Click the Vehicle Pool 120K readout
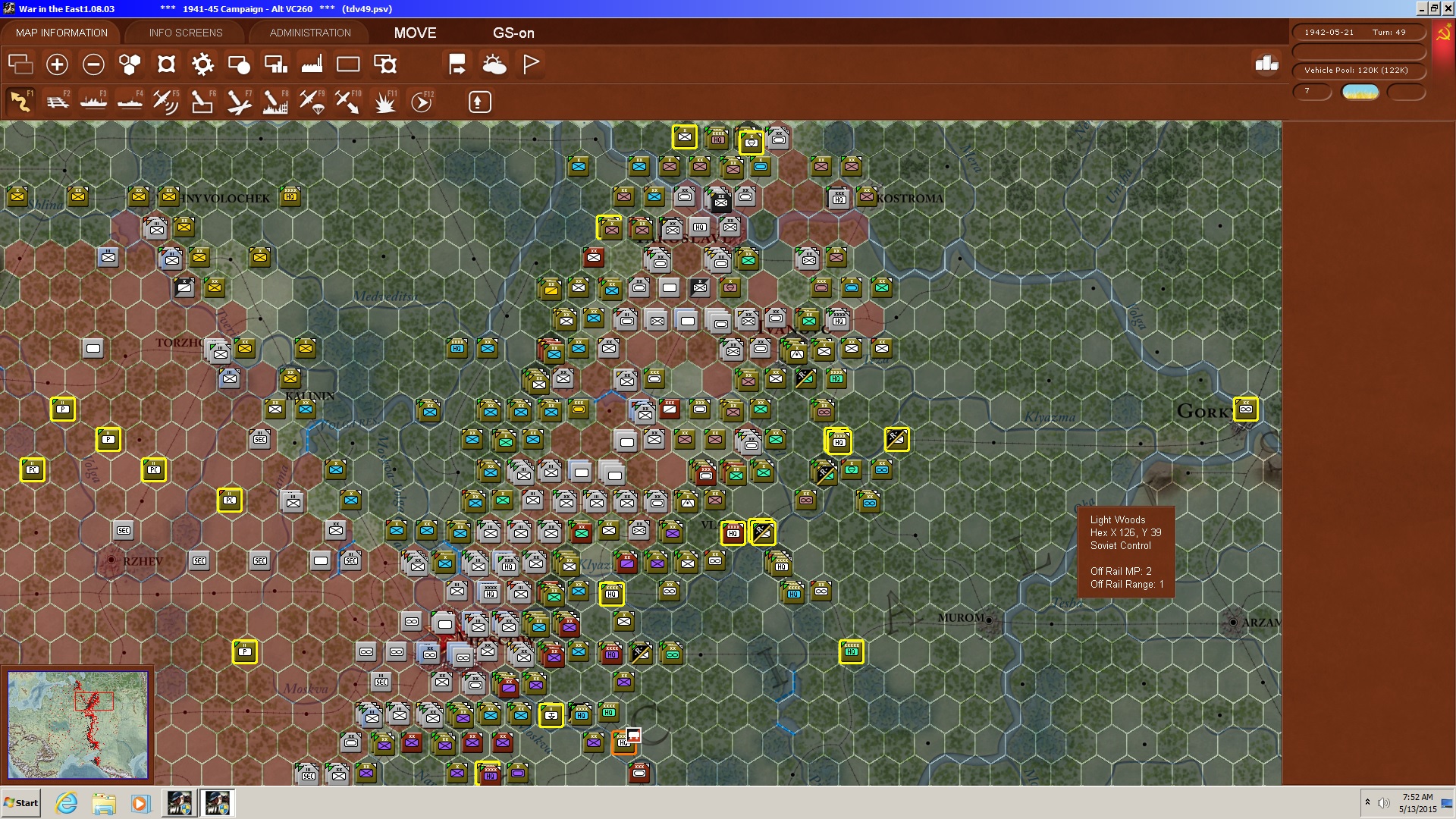1456x819 pixels. [1357, 70]
